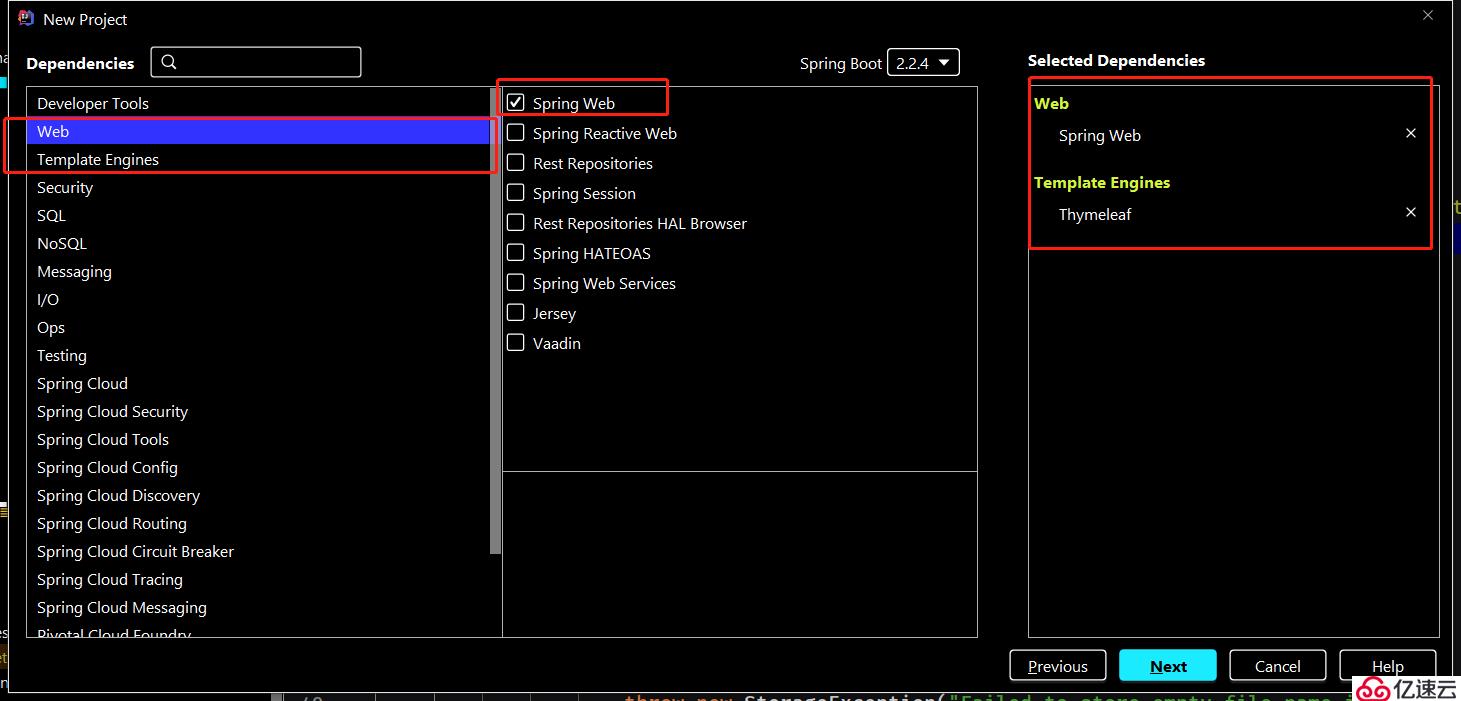Click the Next button

(x=1168, y=666)
